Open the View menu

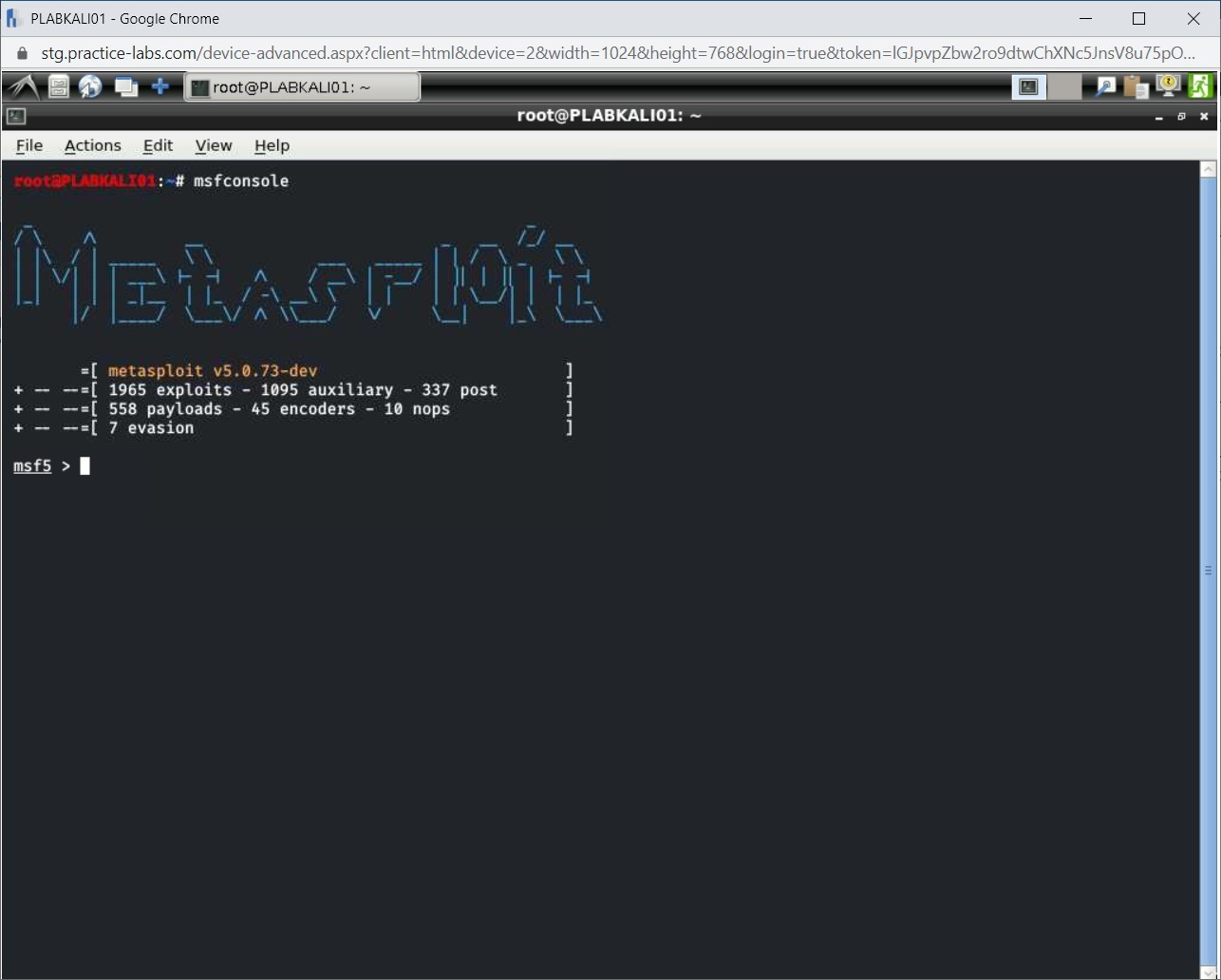214,145
